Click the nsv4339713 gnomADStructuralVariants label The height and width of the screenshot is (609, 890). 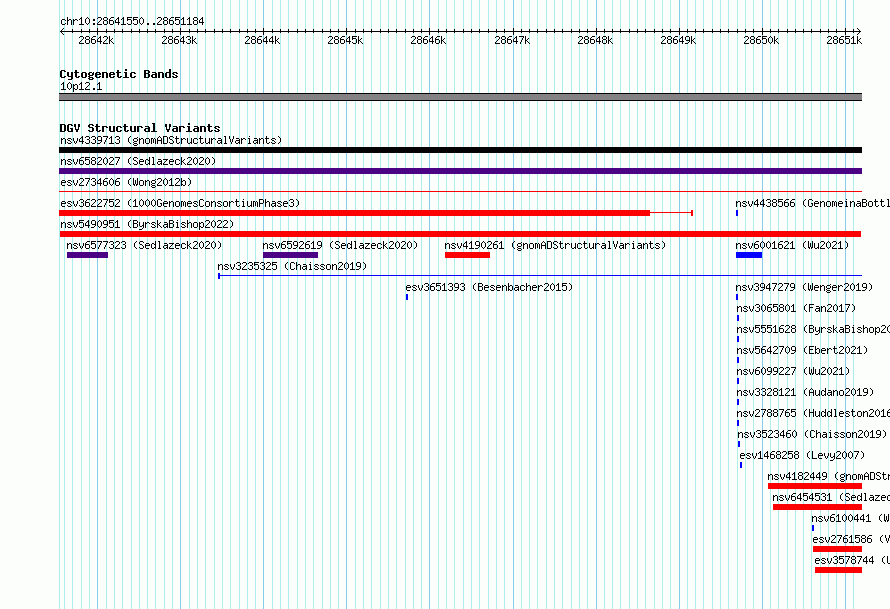point(171,140)
